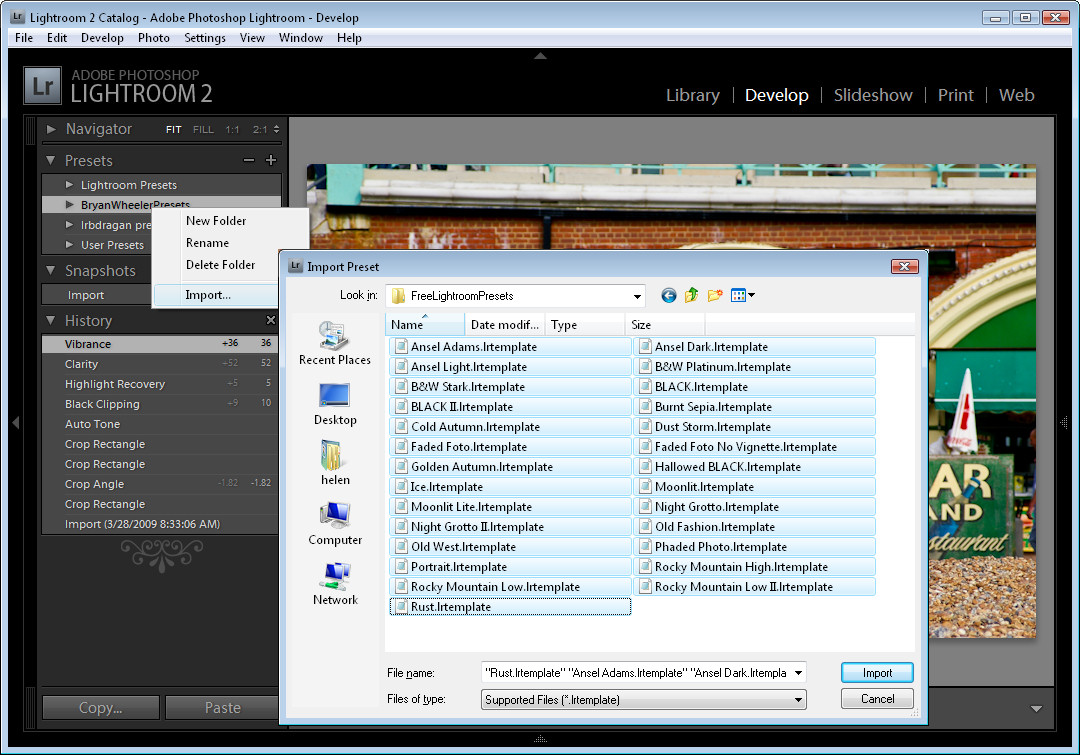Switch to the Print module
1080x755 pixels.
pos(955,95)
